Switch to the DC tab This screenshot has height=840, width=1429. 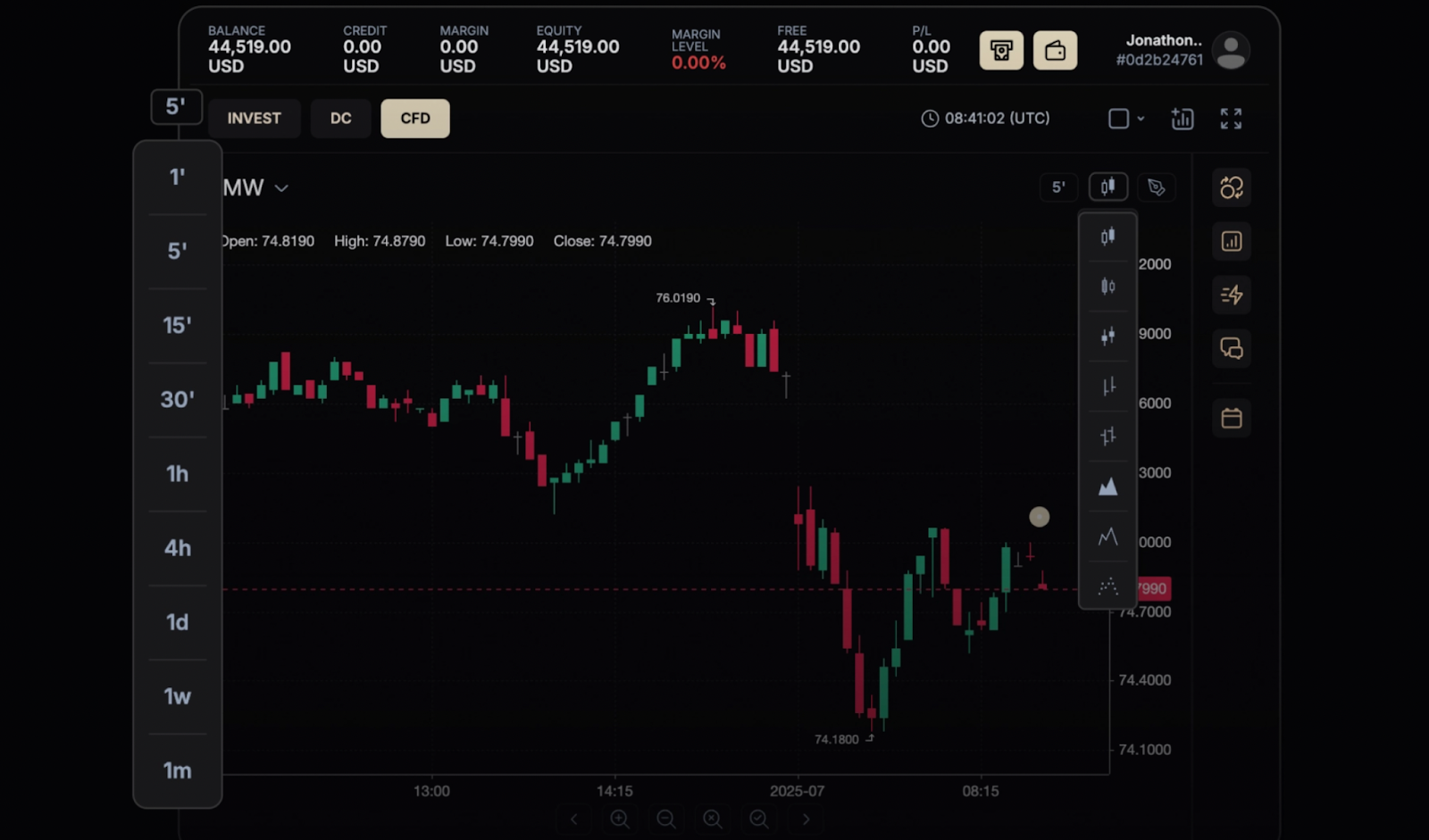pos(340,119)
